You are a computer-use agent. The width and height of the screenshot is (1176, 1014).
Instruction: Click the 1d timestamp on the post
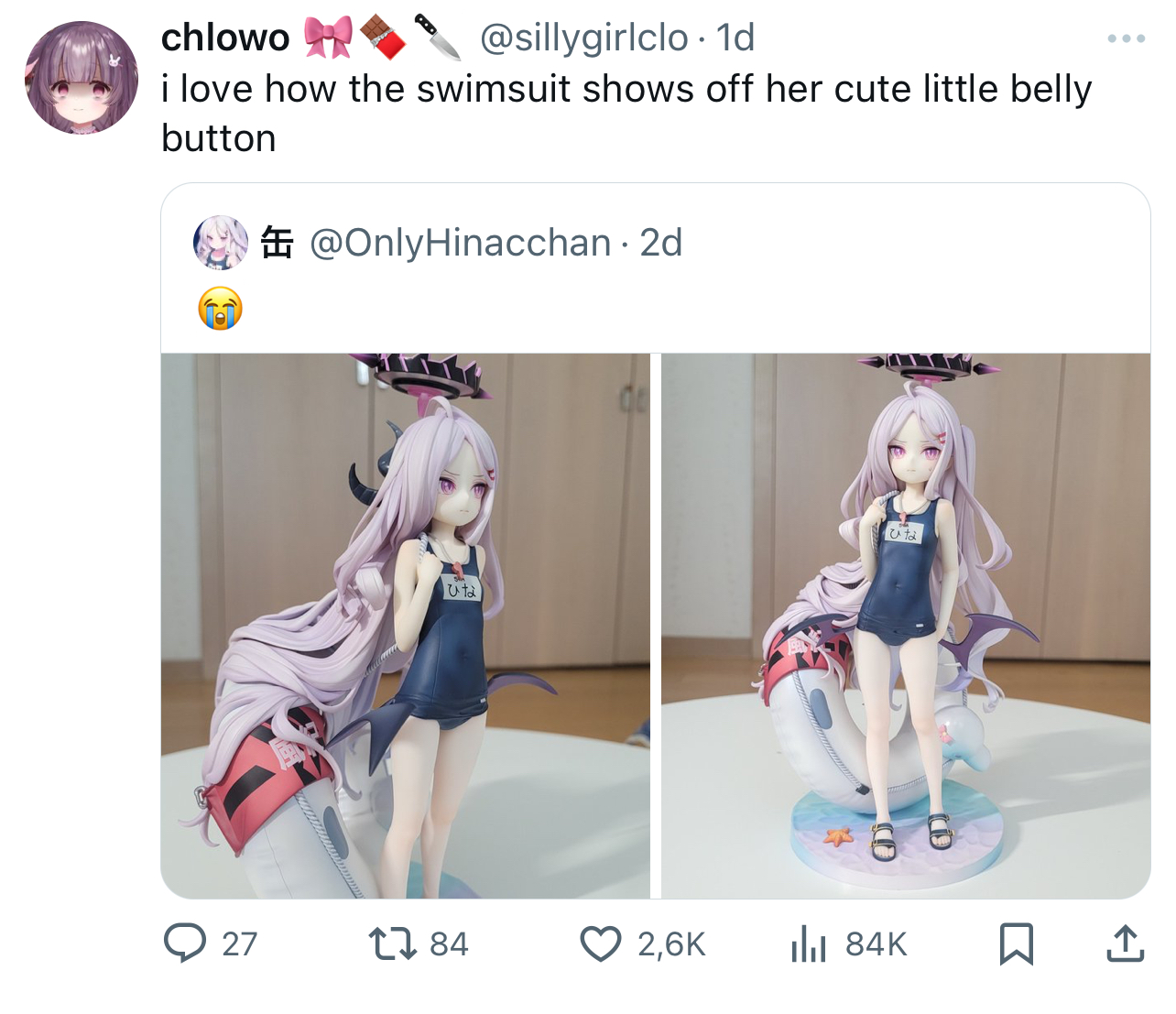point(735,38)
